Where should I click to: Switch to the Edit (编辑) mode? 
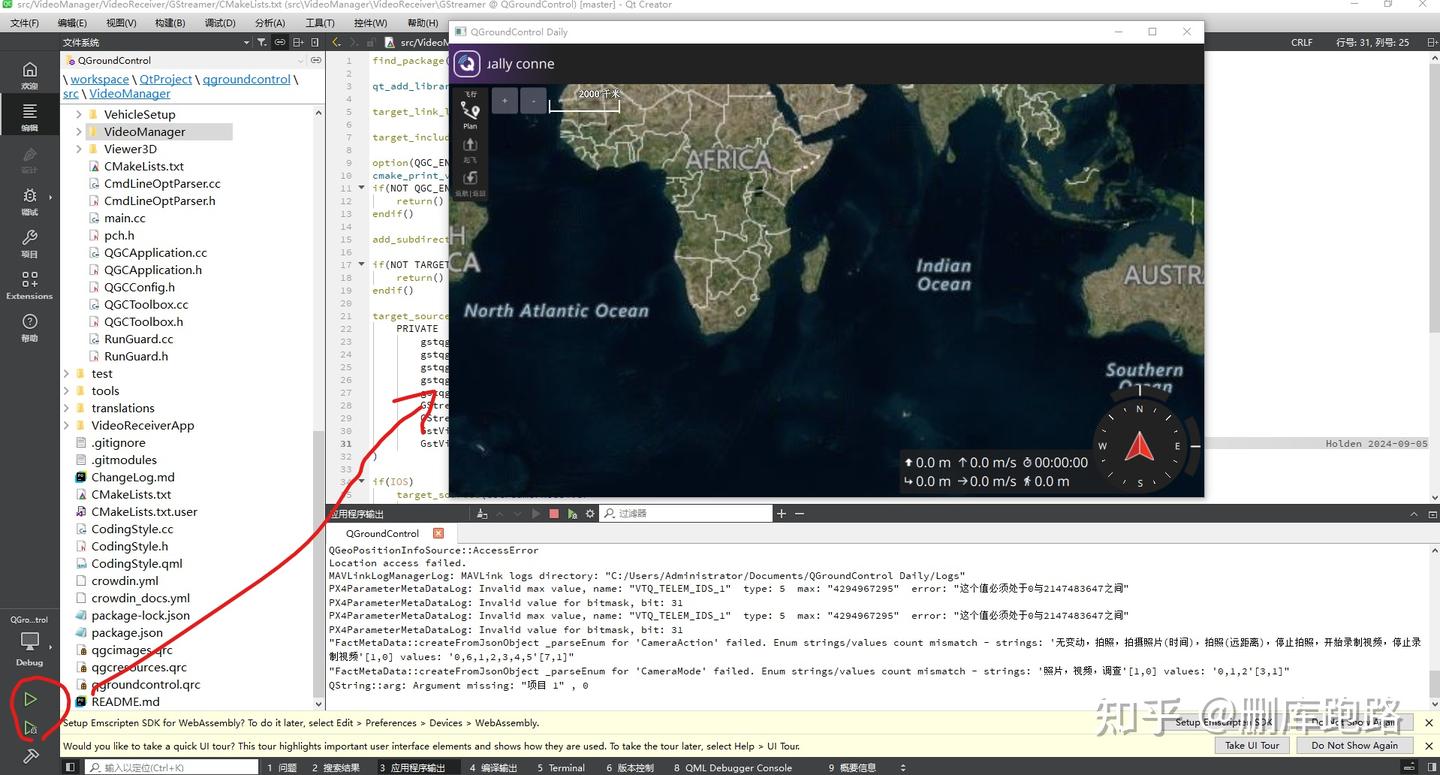pos(29,116)
